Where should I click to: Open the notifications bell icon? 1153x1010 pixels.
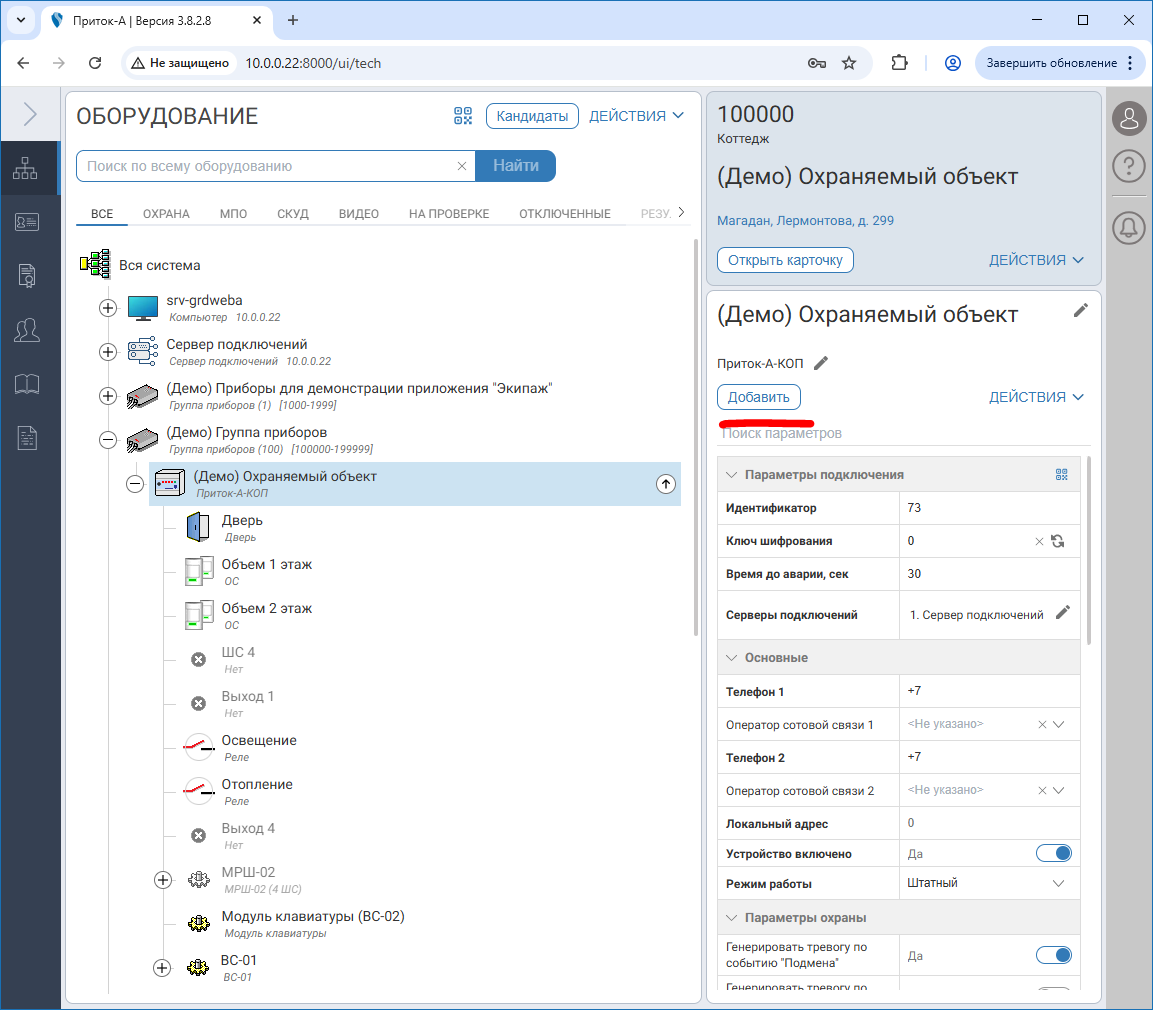tap(1128, 228)
